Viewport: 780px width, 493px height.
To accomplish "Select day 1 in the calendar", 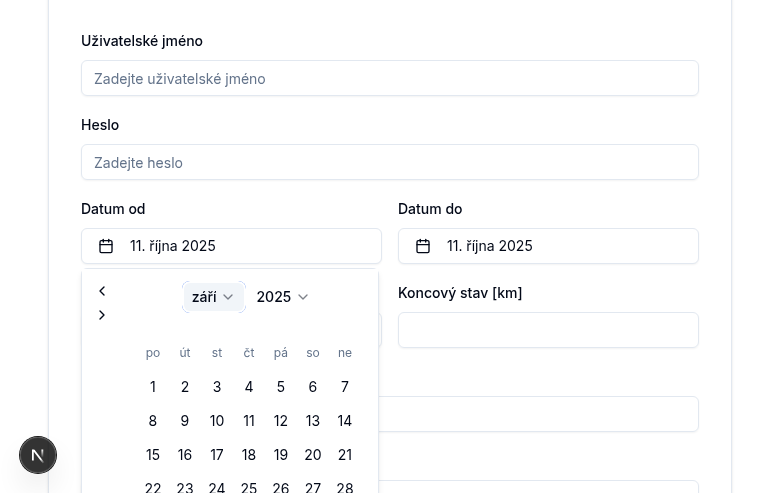I will point(153,387).
